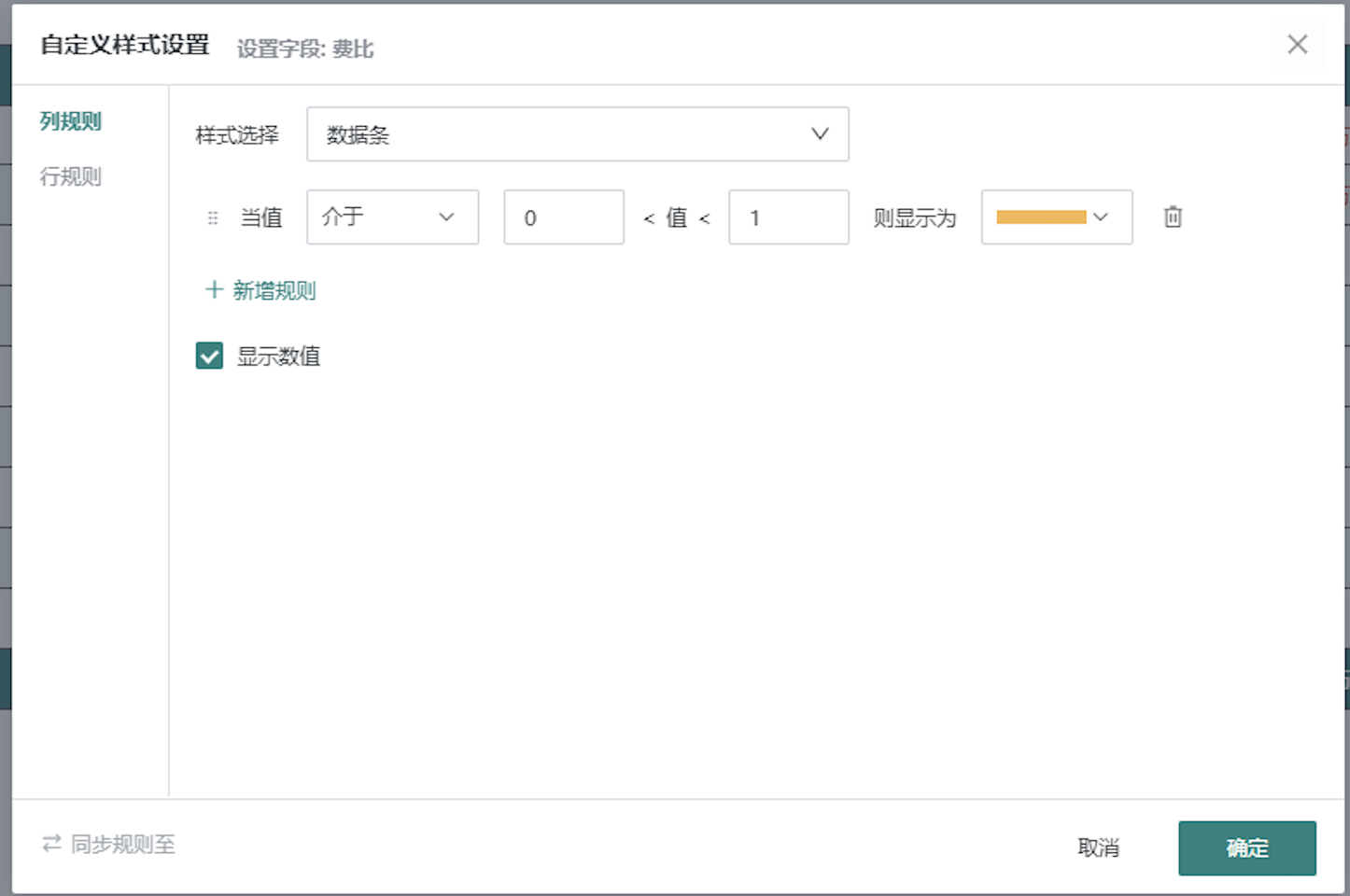The image size is (1350, 896).
Task: Click the plus icon next to 新增规则
Action: pos(214,289)
